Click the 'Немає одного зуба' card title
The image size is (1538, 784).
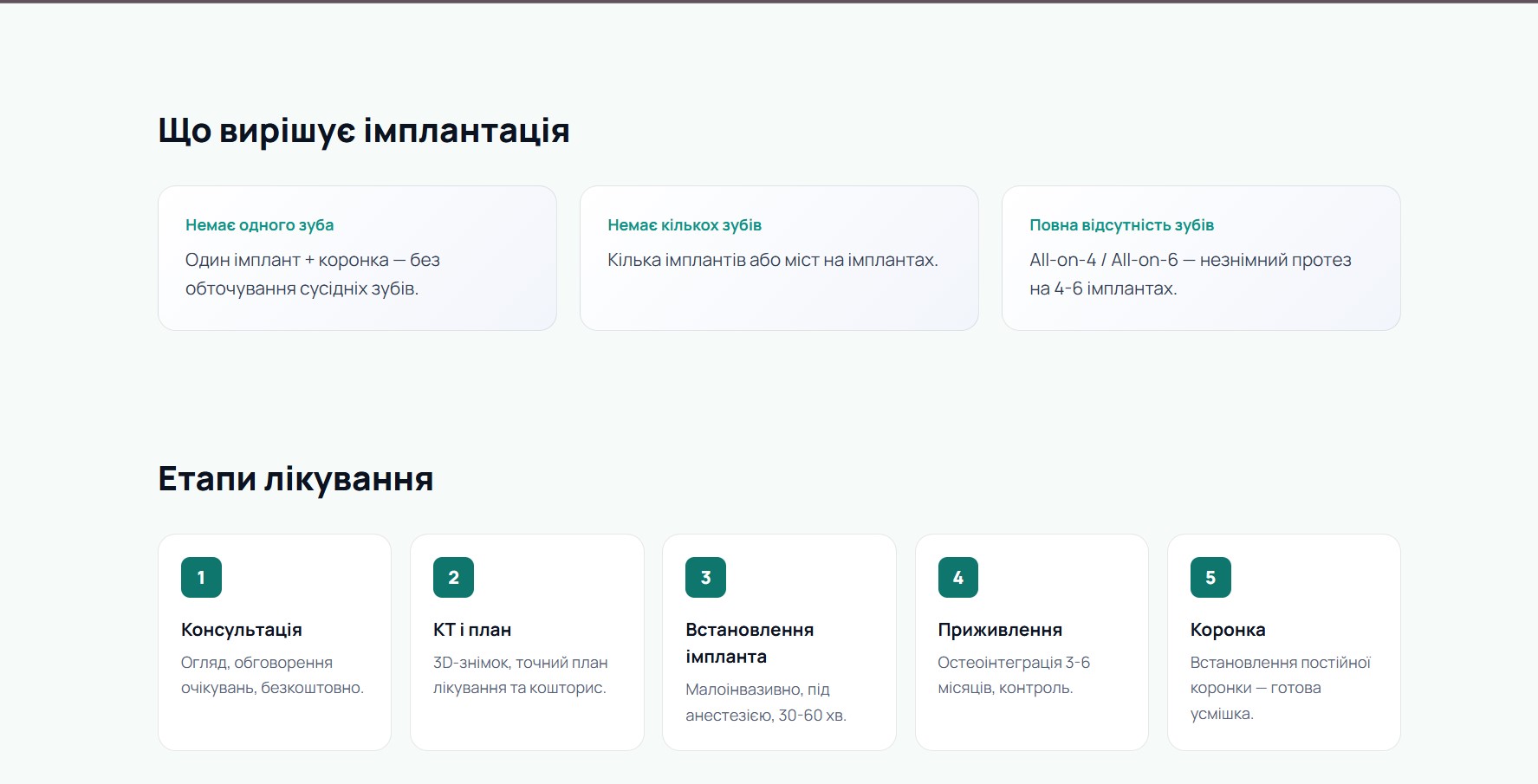259,225
